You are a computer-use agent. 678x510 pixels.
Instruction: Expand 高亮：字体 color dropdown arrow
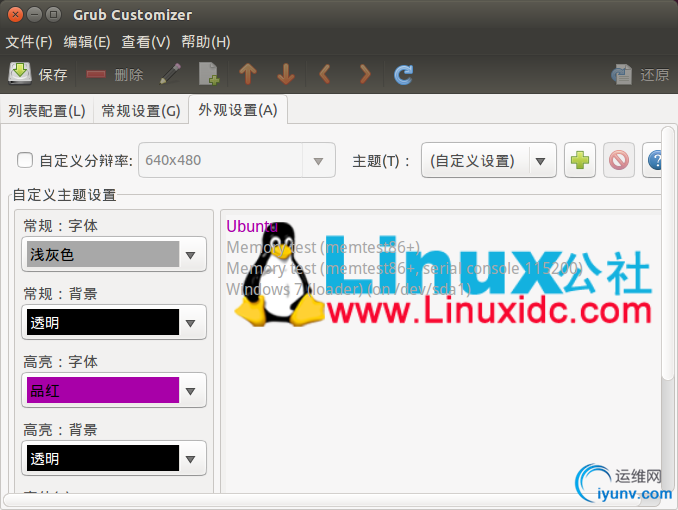(191, 391)
